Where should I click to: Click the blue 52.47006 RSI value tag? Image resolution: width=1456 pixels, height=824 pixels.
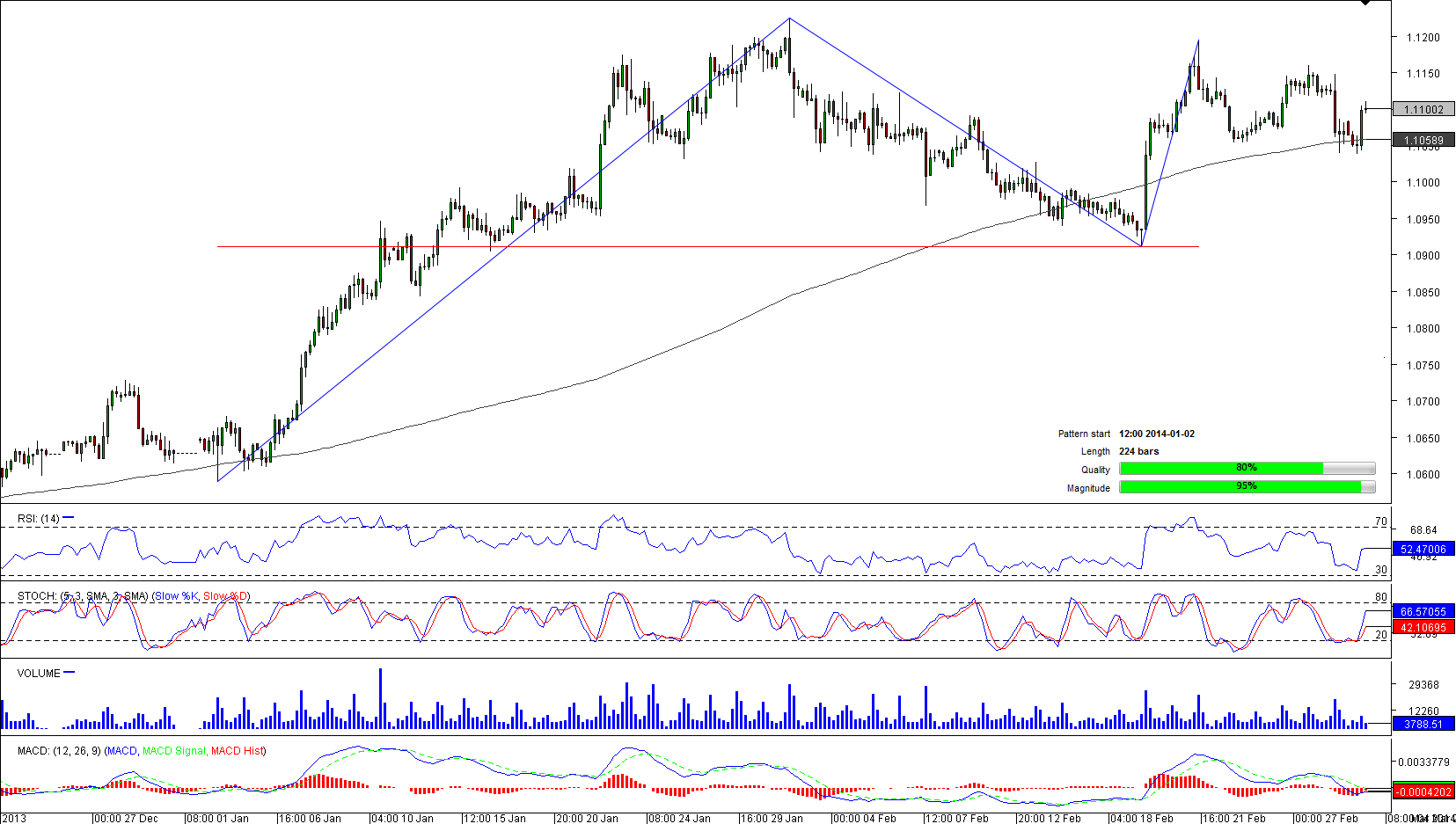(x=1423, y=549)
